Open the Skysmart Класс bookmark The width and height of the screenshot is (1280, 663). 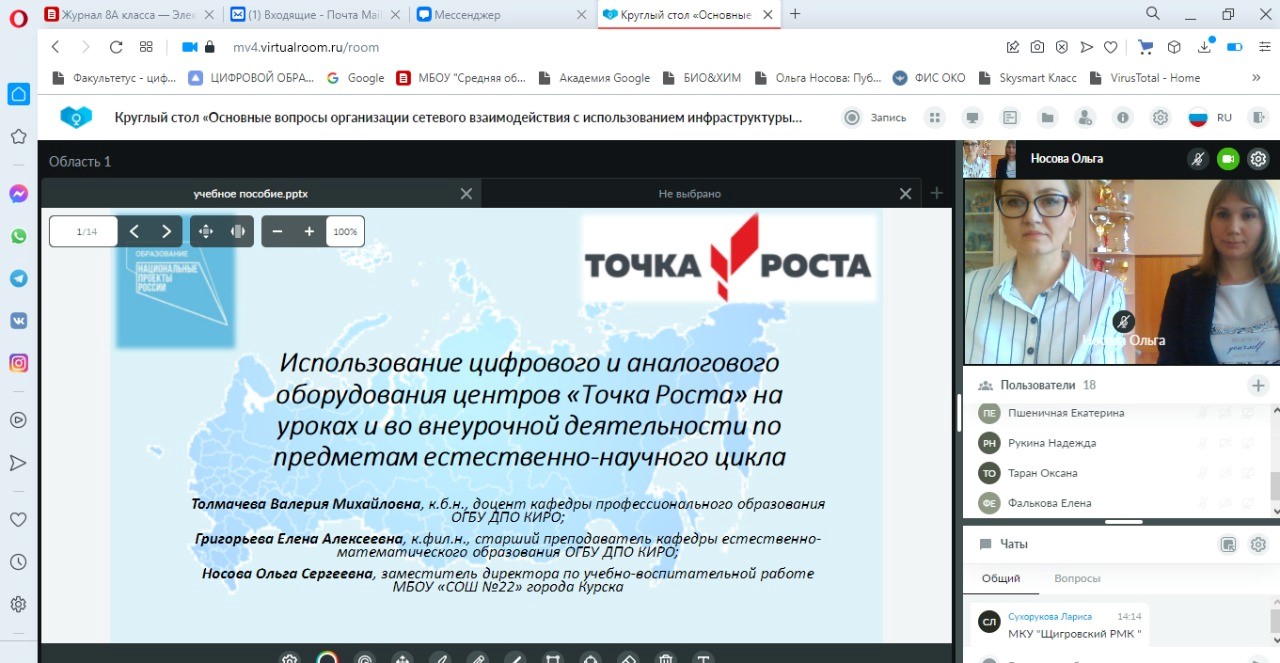coord(1030,78)
